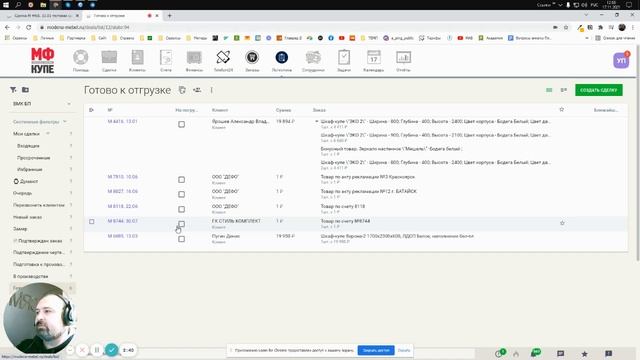Open the Помощь lifebuoy icon in top navigation
This screenshot has height=360, width=640.
coord(81,57)
